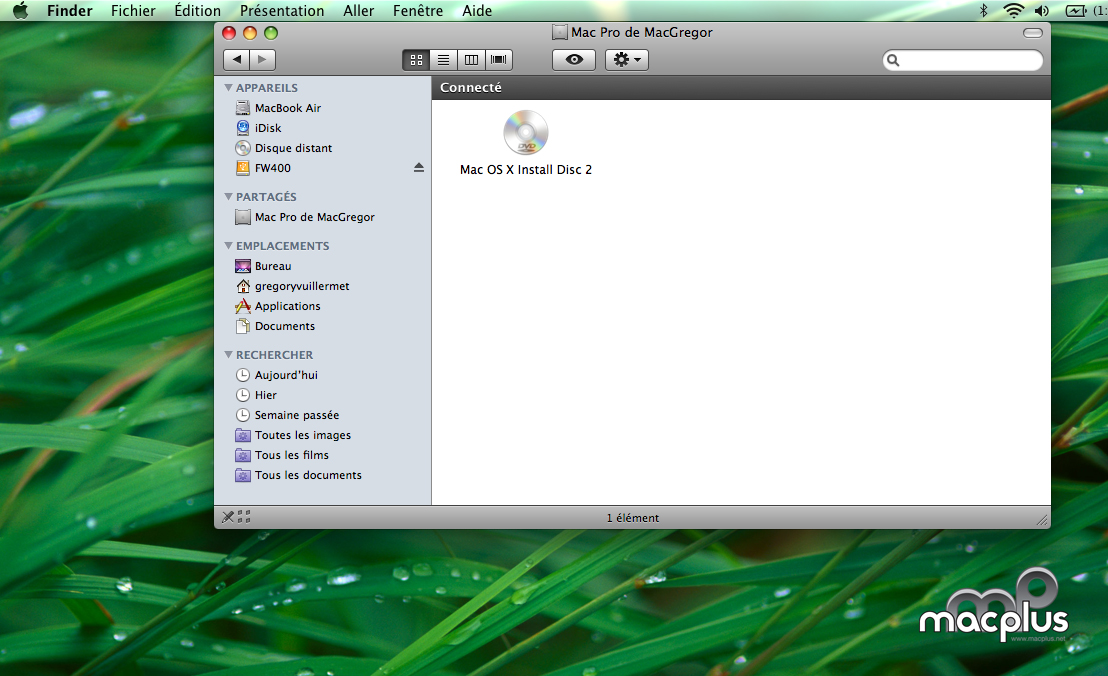The image size is (1108, 676).
Task: Select the Mac OS X Install Disc 2 DVD icon
Action: (x=526, y=132)
